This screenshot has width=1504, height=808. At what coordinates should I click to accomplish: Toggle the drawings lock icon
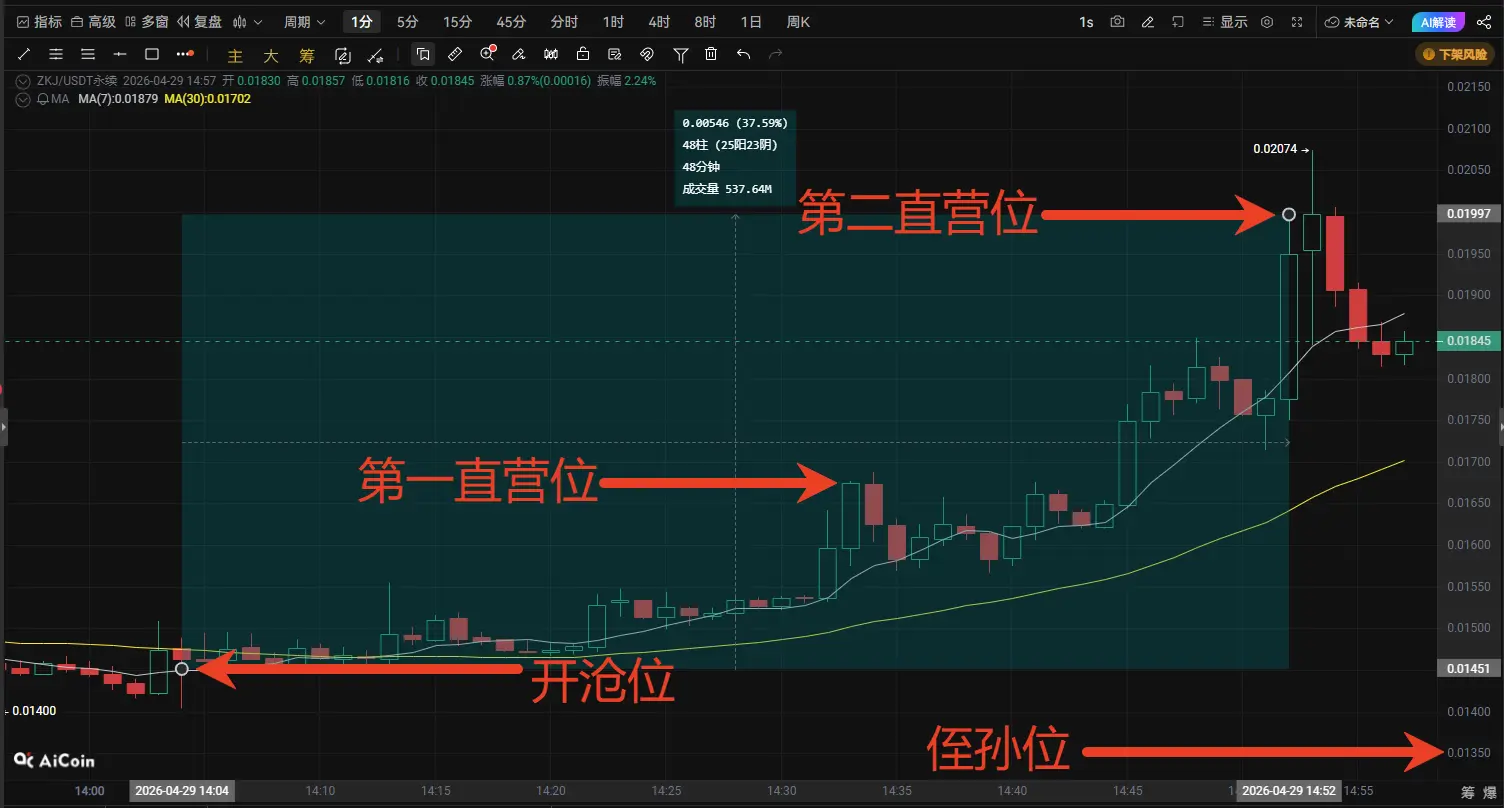tap(583, 54)
